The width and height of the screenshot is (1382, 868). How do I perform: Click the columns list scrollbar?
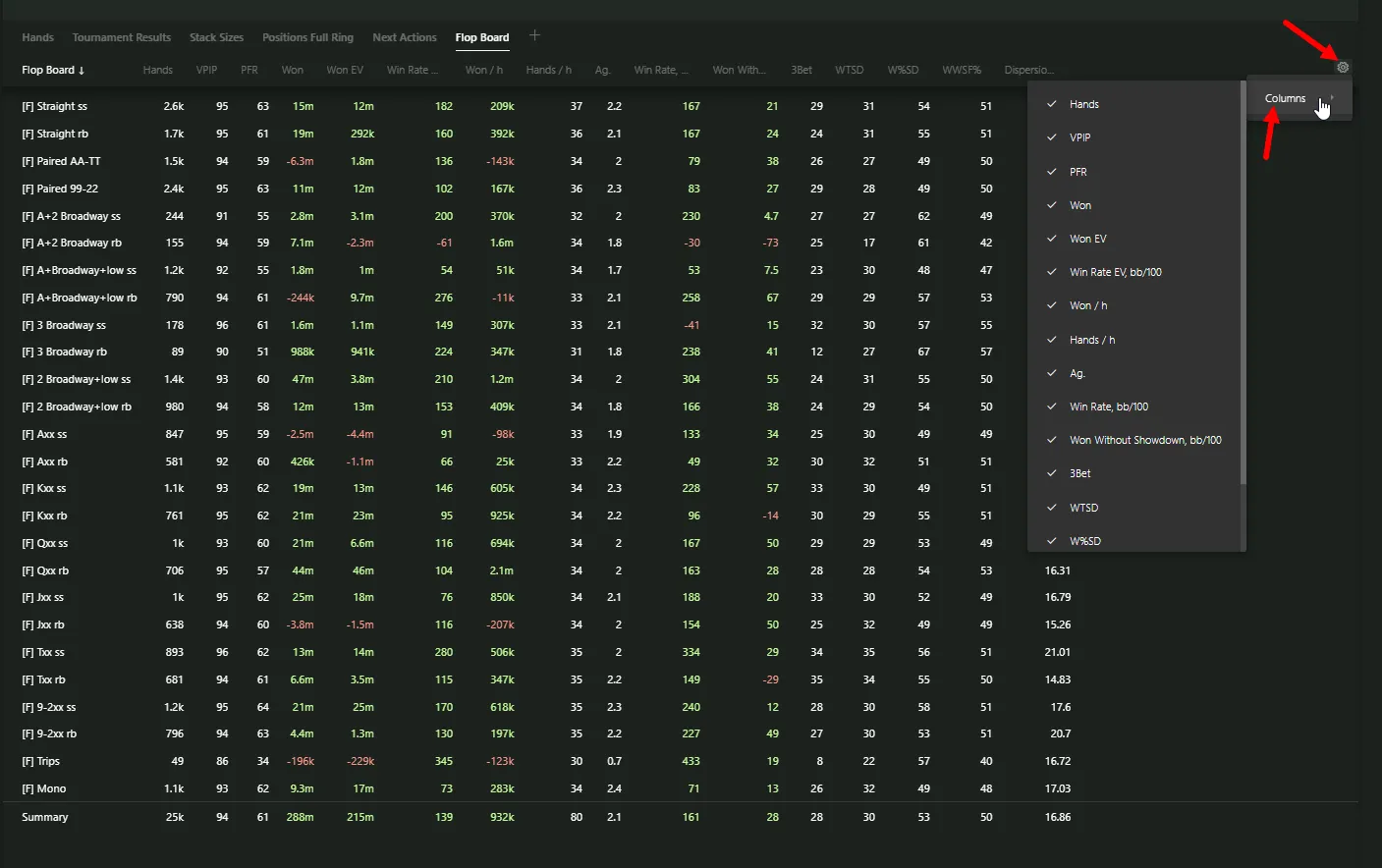click(1243, 295)
